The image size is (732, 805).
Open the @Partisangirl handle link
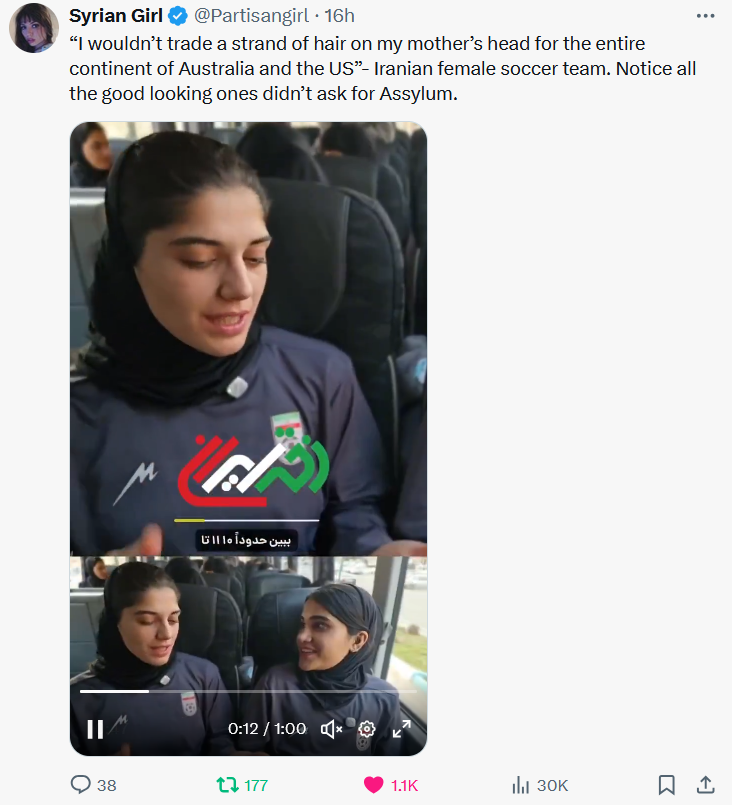[x=252, y=16]
